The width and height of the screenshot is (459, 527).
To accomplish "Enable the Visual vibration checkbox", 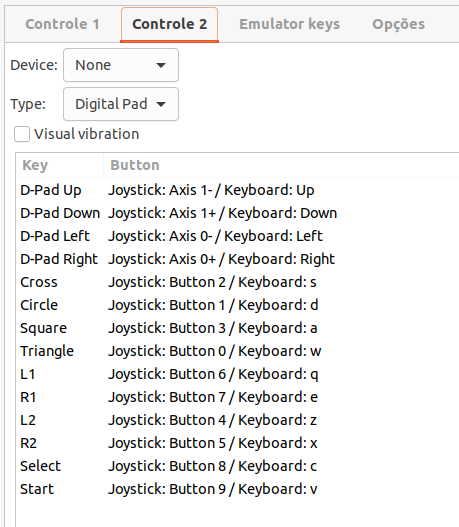I will click(x=22, y=134).
